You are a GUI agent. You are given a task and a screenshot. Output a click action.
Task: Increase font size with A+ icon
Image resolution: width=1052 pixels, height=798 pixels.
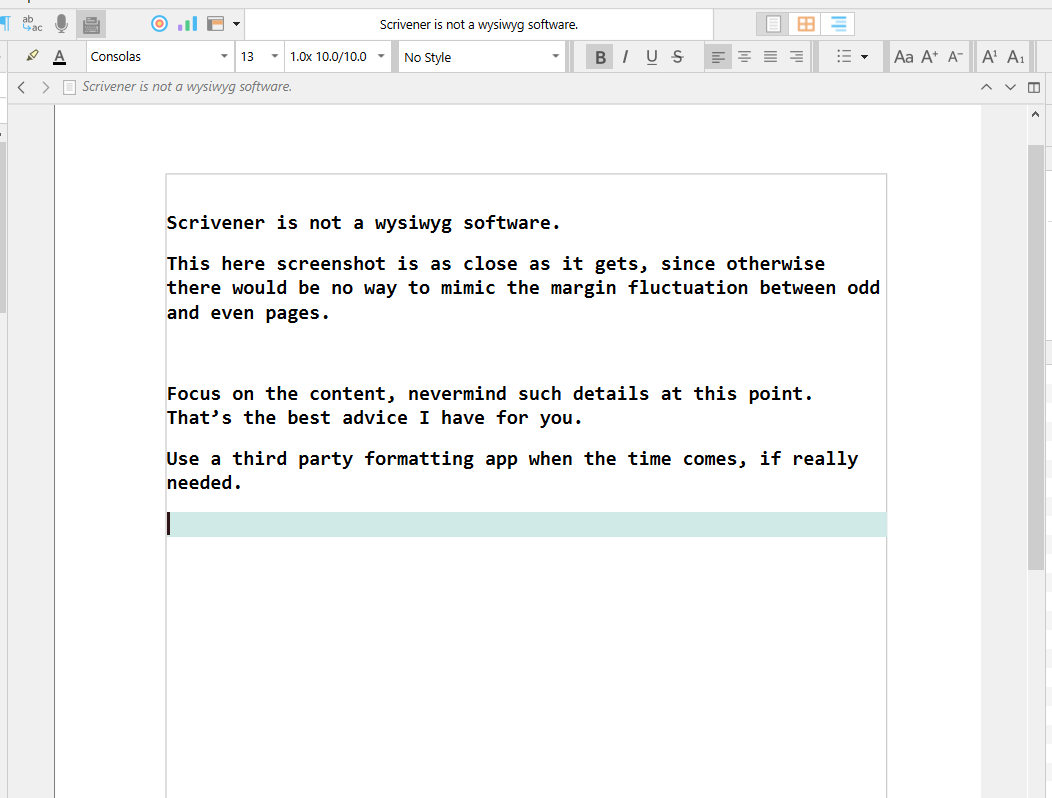(929, 57)
